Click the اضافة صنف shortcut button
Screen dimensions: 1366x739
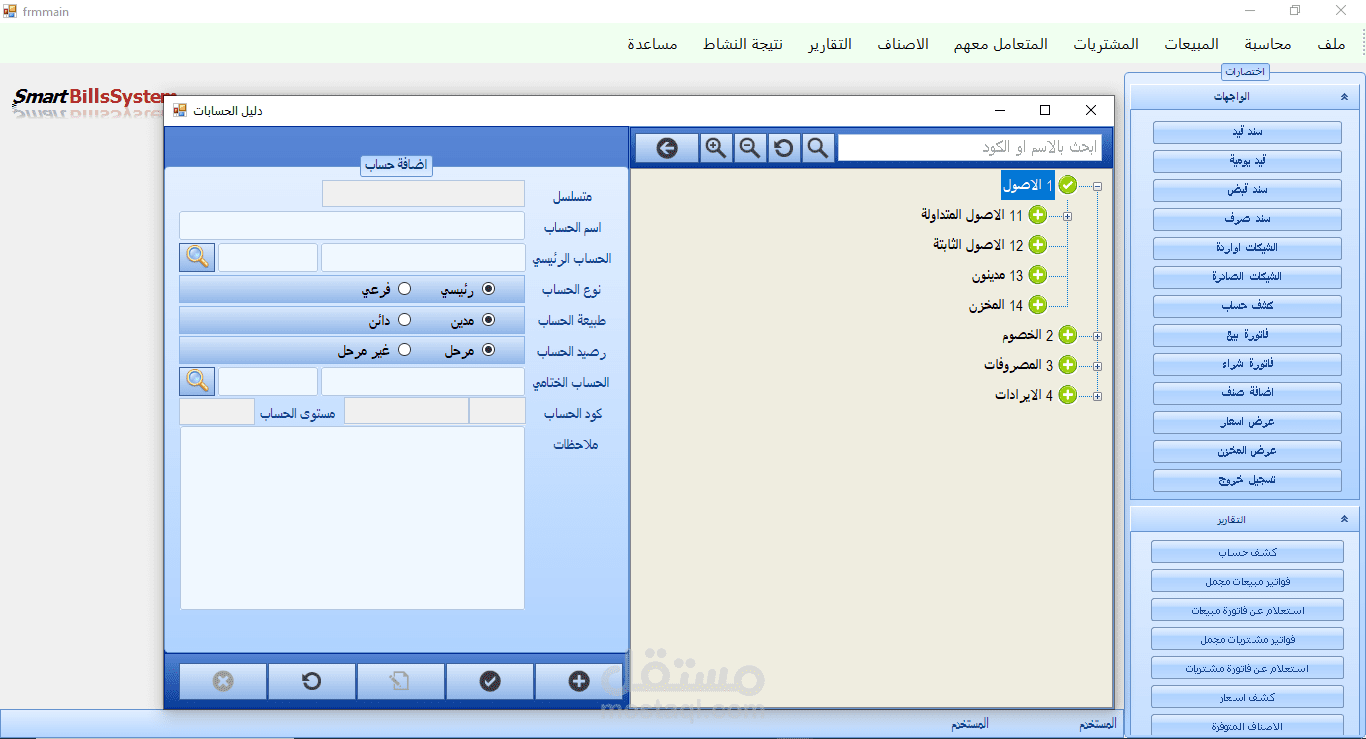pyautogui.click(x=1247, y=393)
